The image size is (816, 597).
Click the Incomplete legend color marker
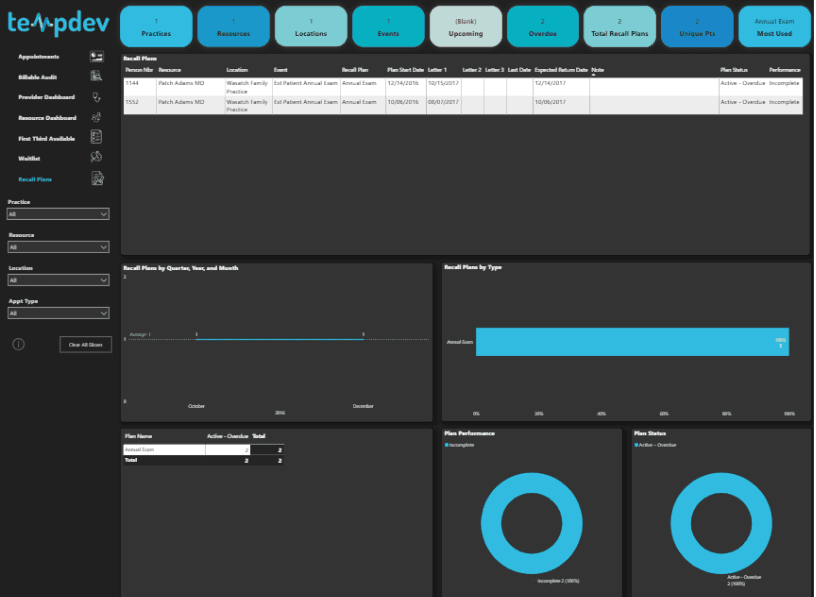pyautogui.click(x=447, y=444)
